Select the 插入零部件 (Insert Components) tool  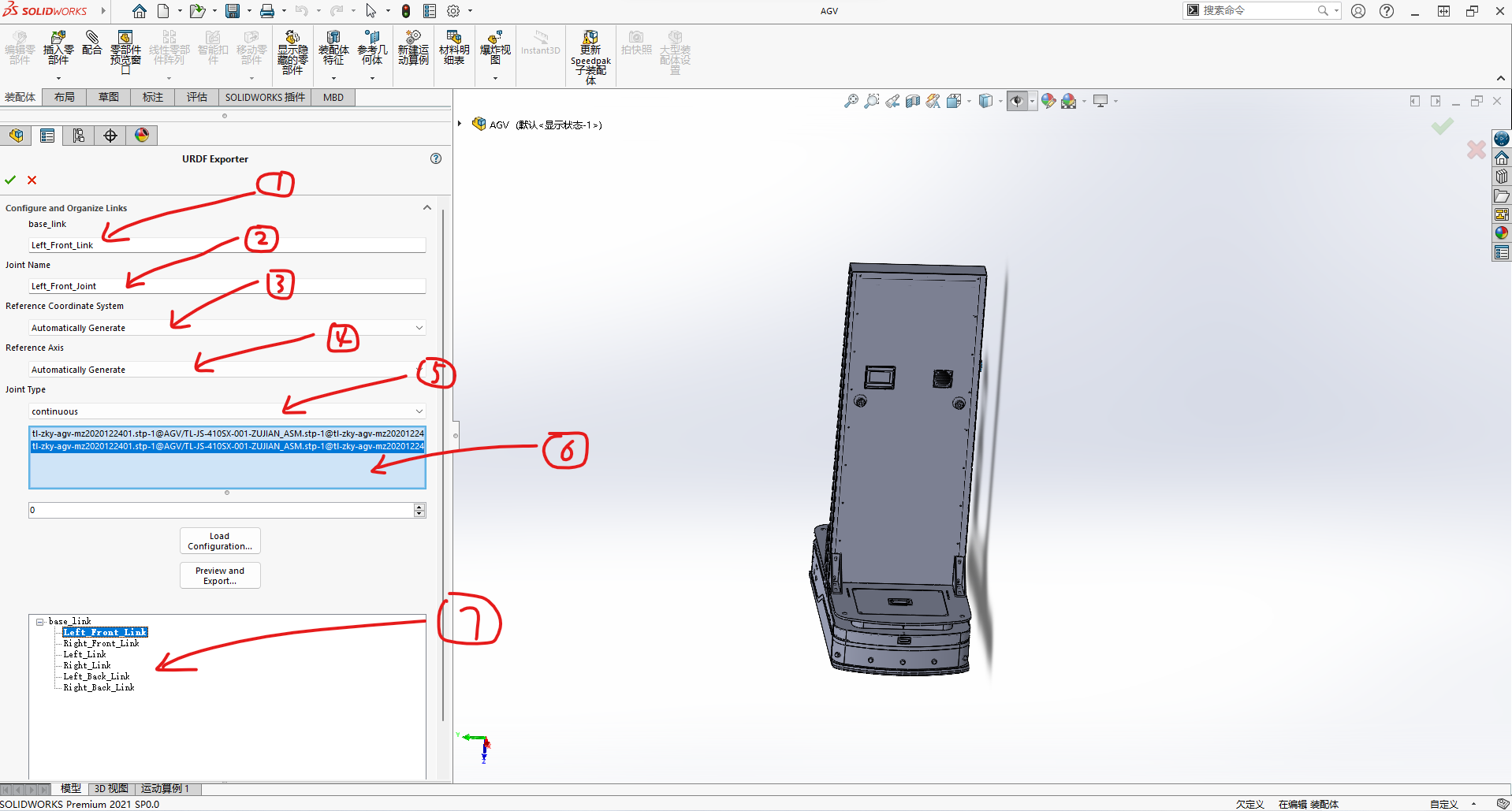pos(58,49)
